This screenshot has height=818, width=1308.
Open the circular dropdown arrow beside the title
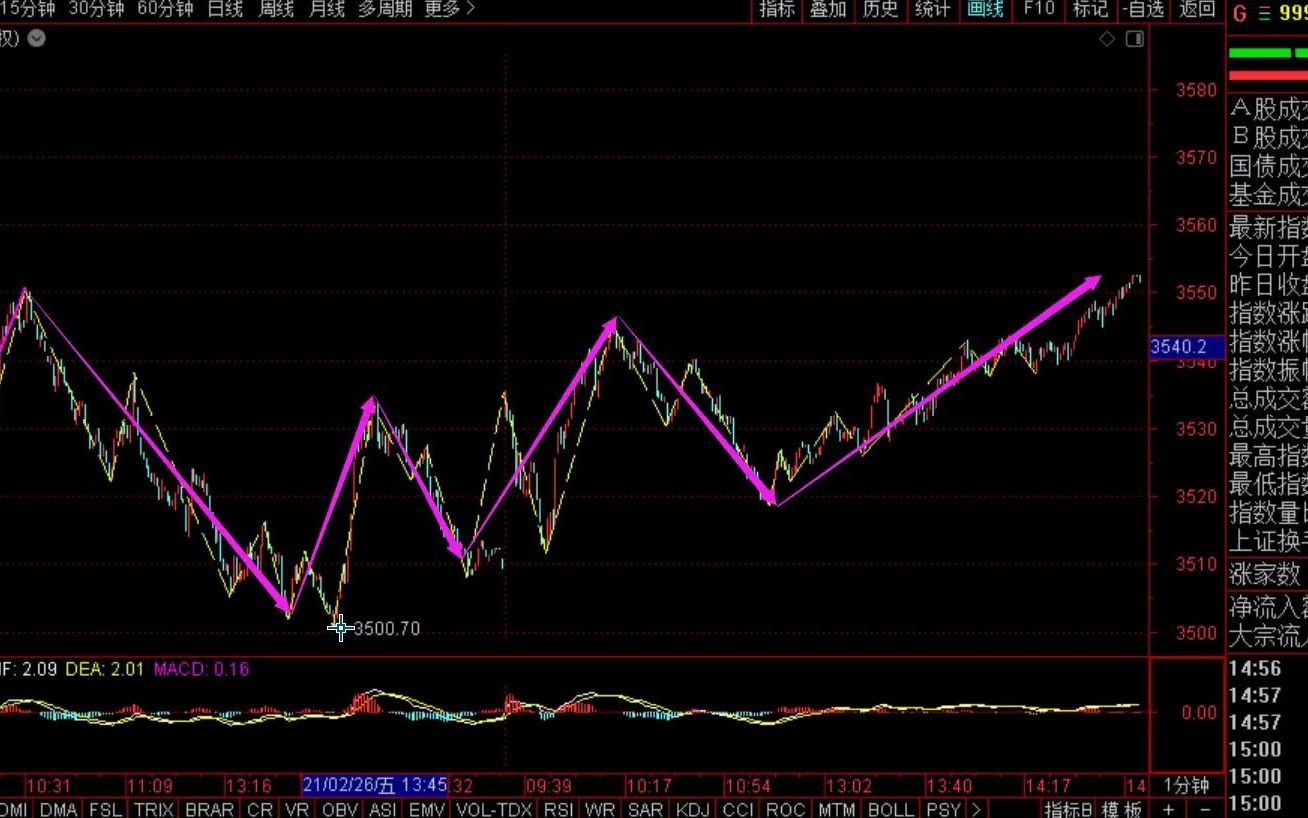(36, 39)
